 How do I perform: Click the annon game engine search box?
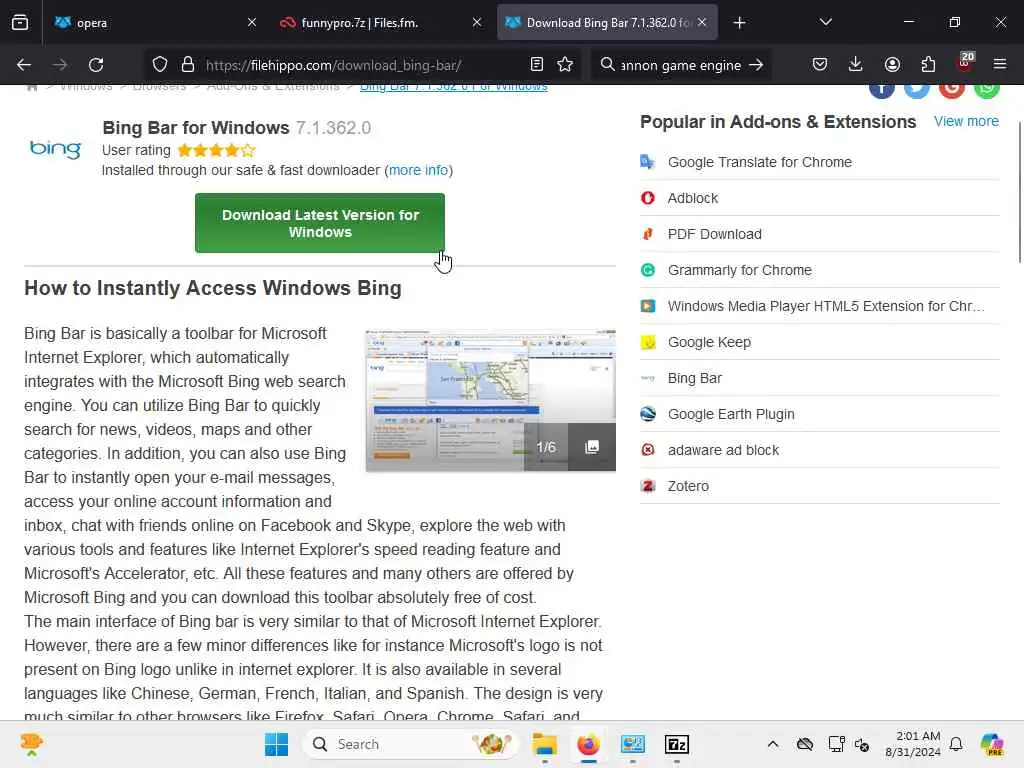pos(680,65)
